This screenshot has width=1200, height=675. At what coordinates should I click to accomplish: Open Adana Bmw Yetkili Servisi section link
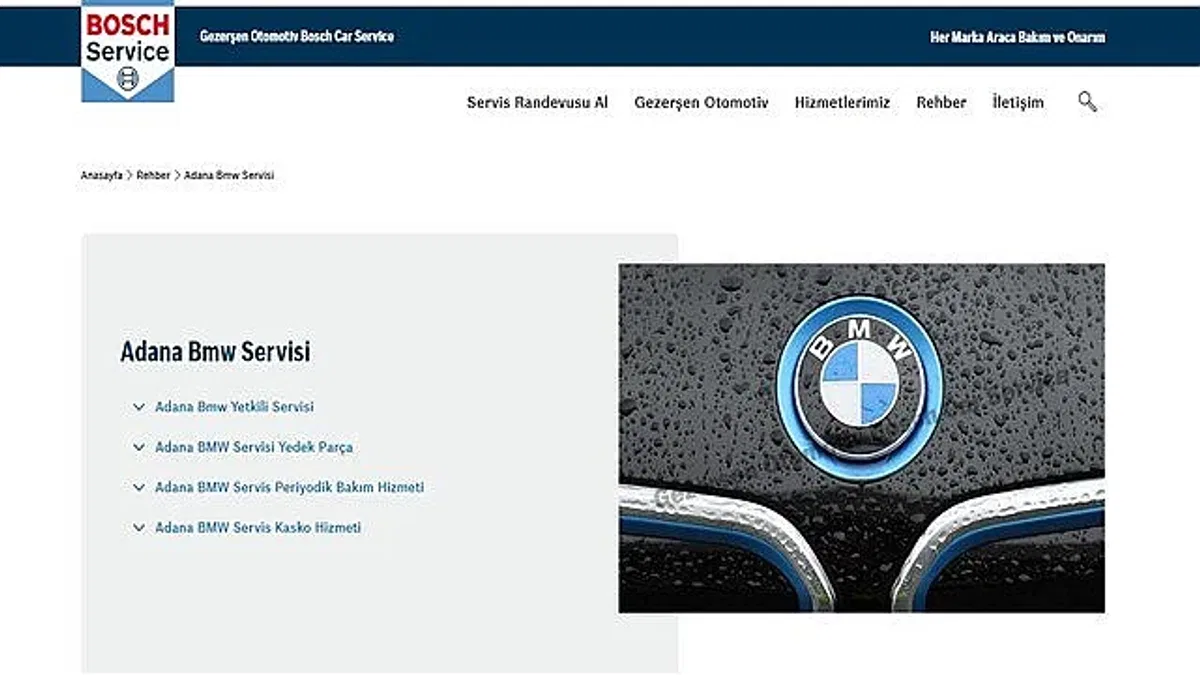click(234, 407)
